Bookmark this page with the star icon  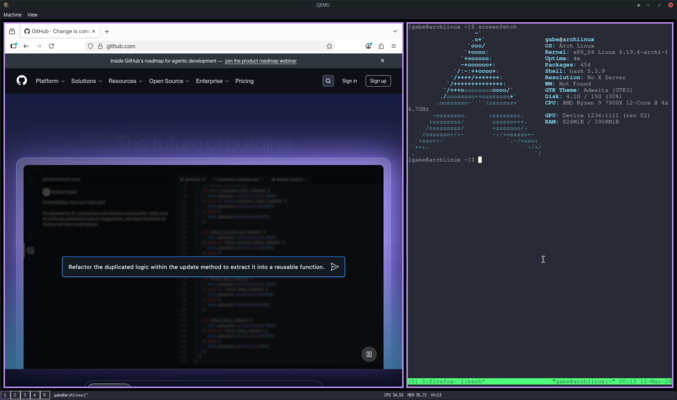[329, 46]
